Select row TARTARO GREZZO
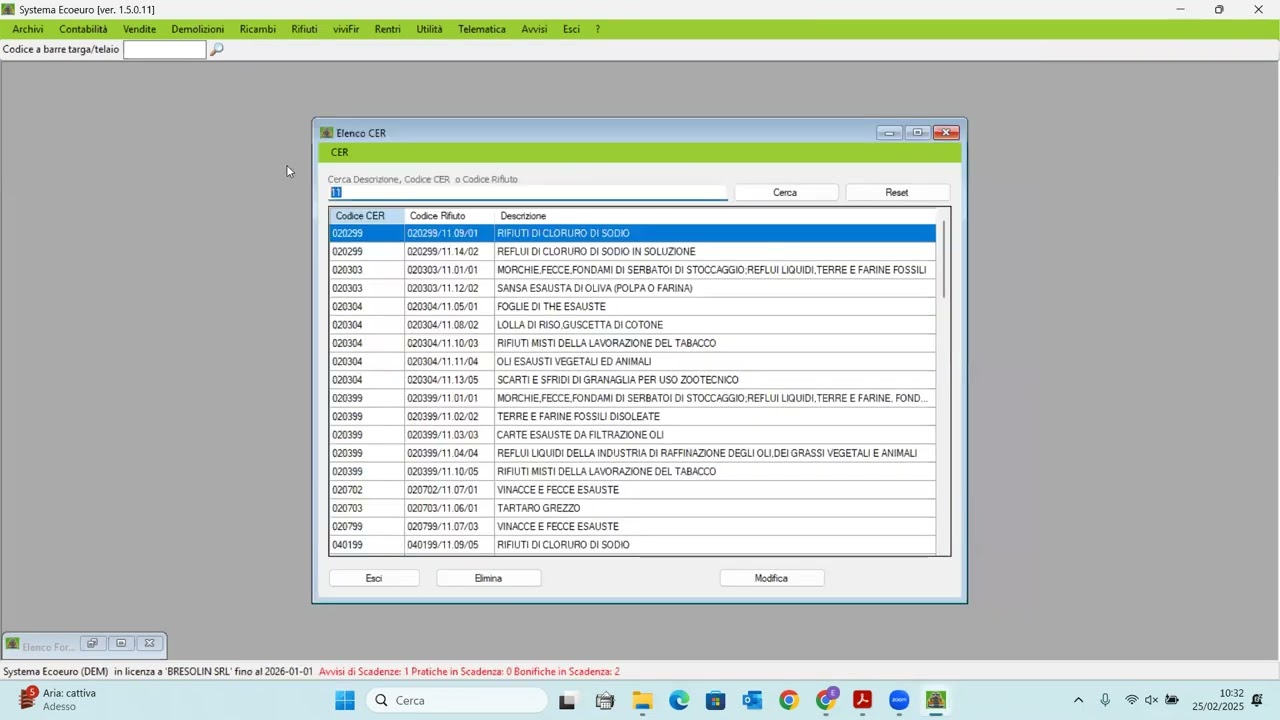 point(633,508)
